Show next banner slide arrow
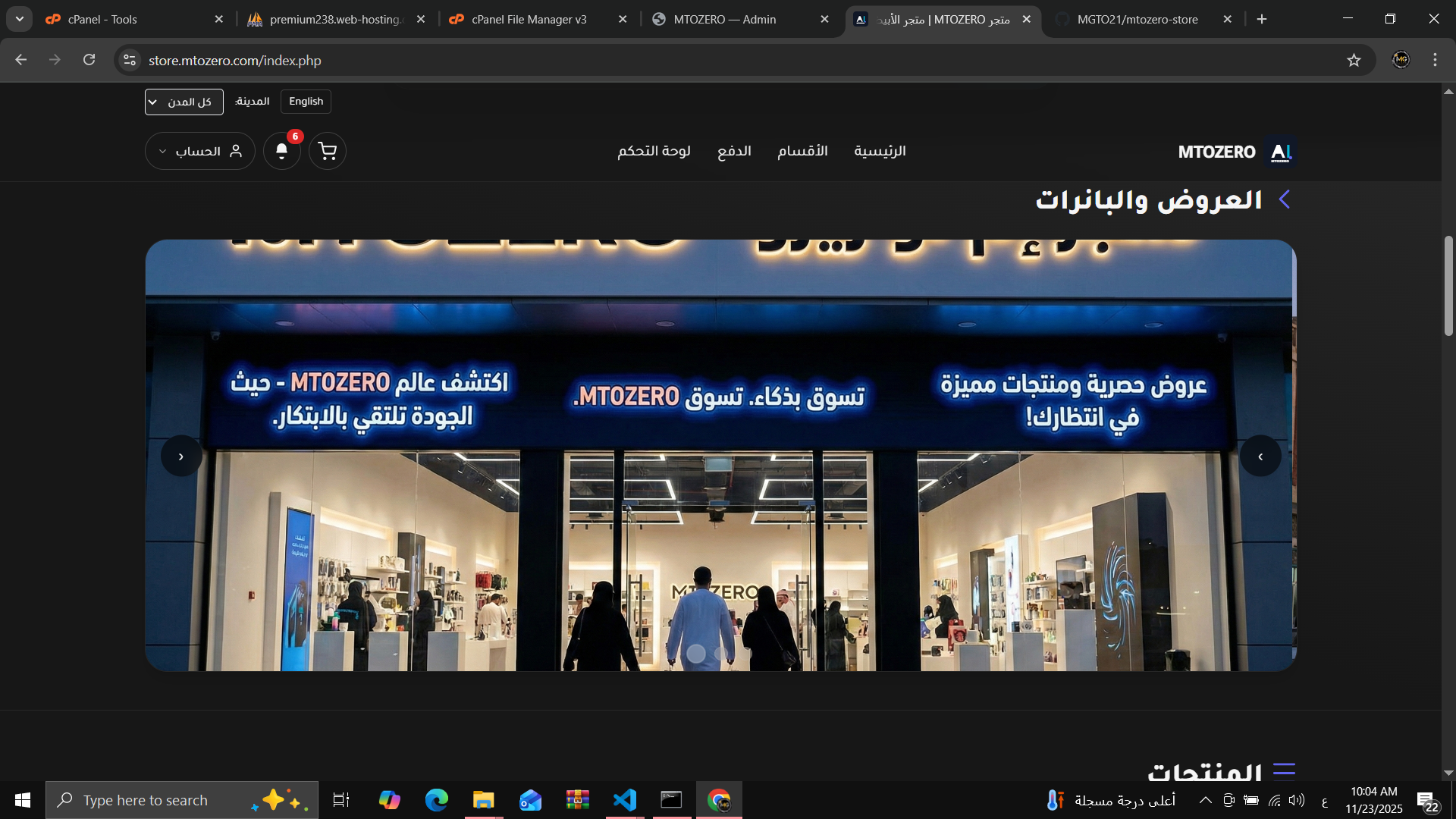Screen dimensions: 1456x819 pyautogui.click(x=1260, y=456)
